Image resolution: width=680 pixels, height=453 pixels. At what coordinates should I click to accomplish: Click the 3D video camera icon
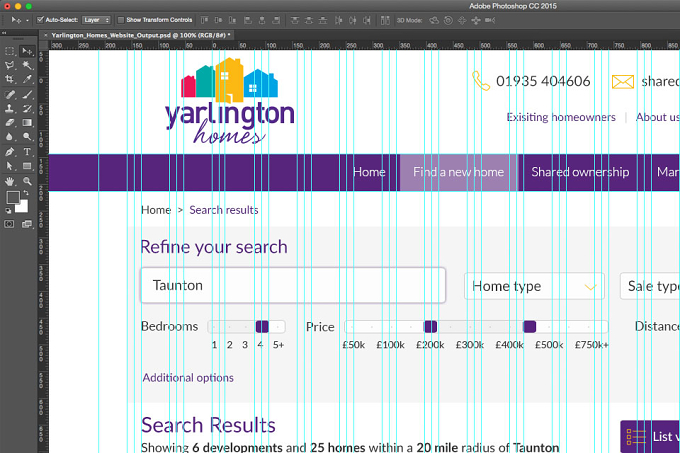click(490, 20)
